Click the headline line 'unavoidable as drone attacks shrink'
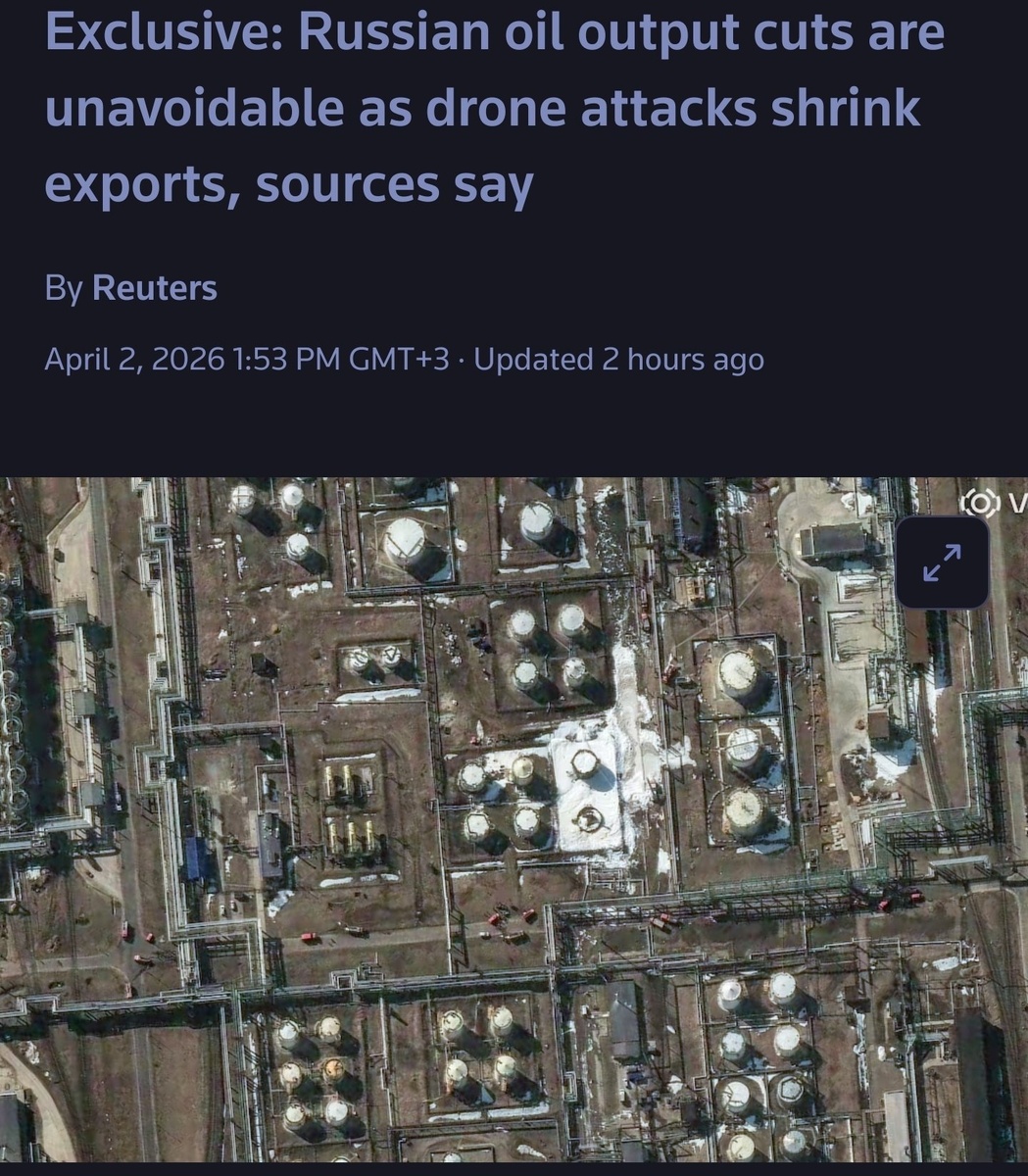This screenshot has width=1028, height=1176. point(483,109)
